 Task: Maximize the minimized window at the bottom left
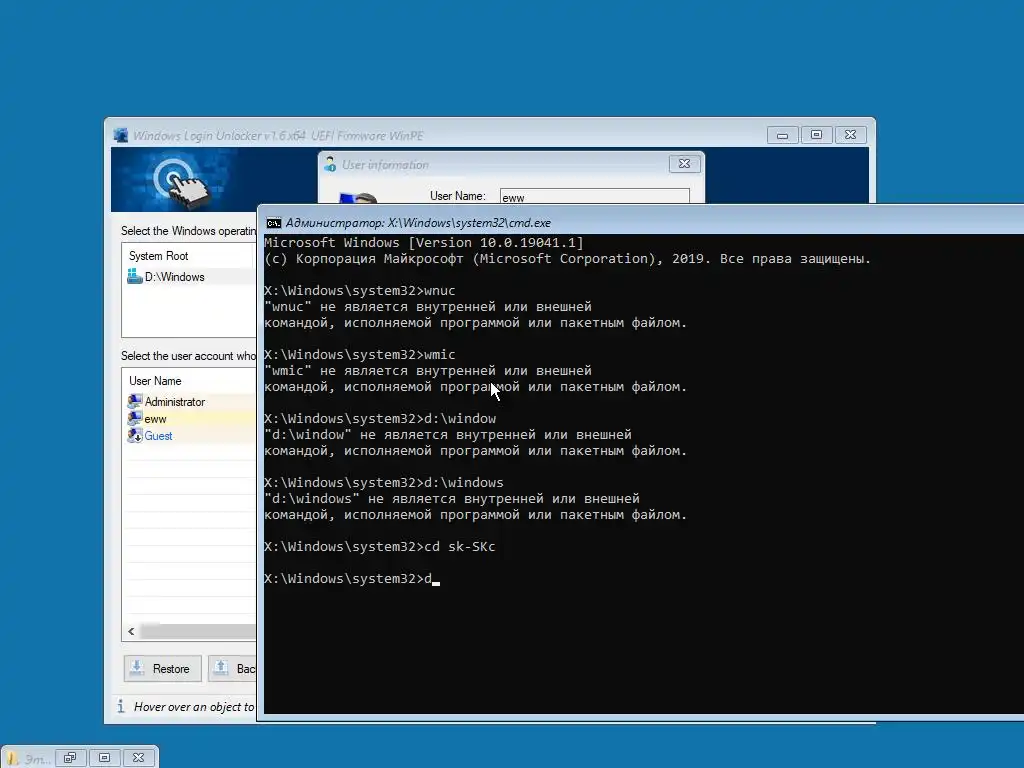[x=104, y=758]
